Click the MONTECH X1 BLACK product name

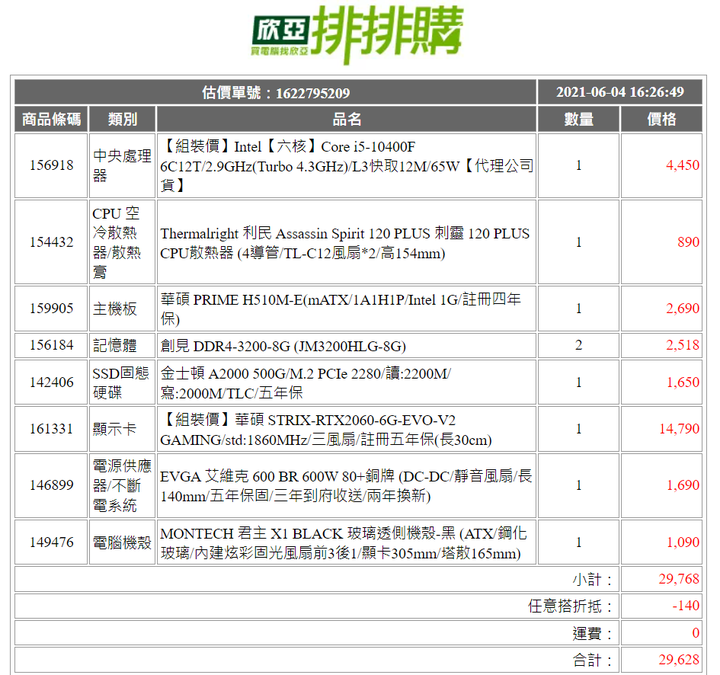point(343,543)
